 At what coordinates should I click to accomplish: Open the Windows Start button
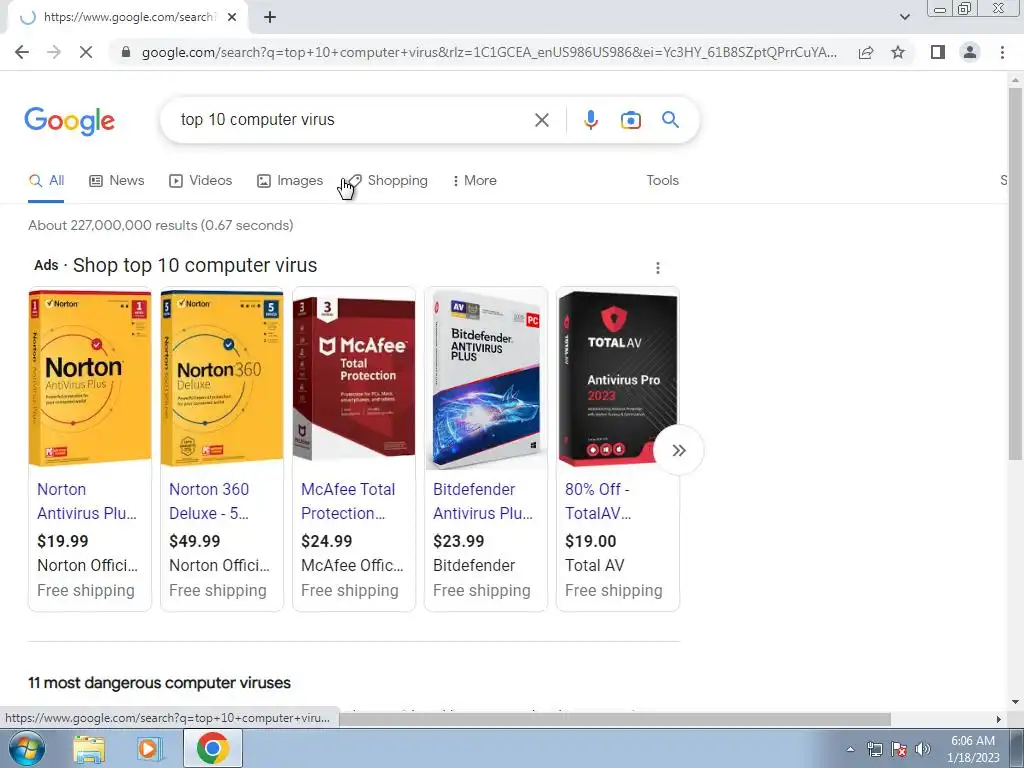click(27, 748)
